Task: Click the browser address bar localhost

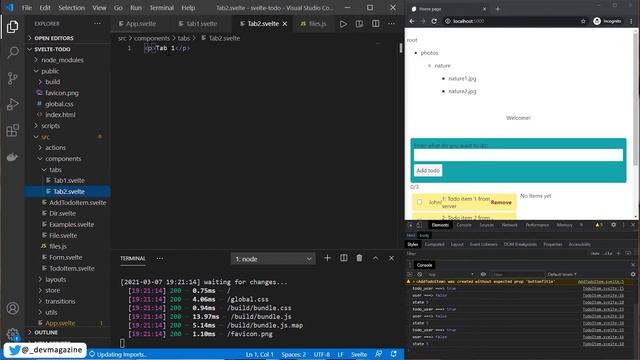Action: (510, 21)
